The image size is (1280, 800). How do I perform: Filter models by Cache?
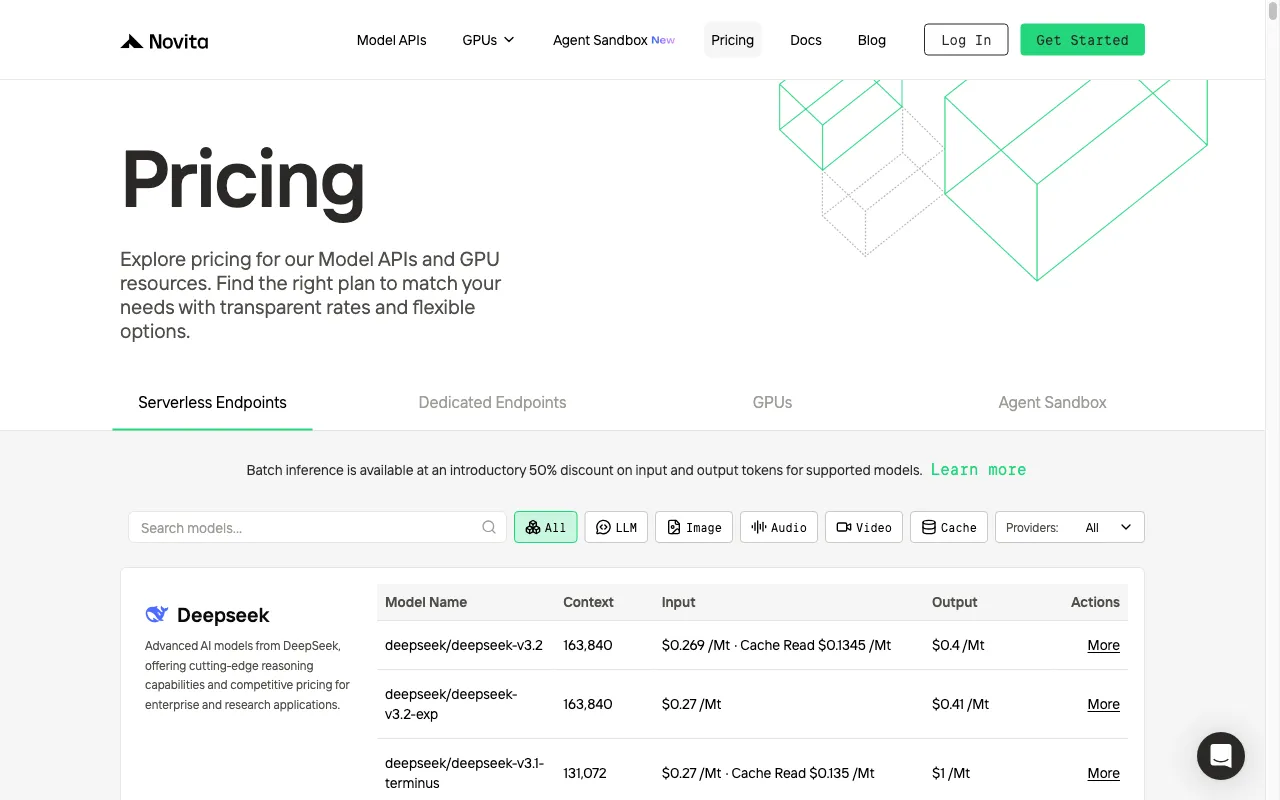(949, 527)
